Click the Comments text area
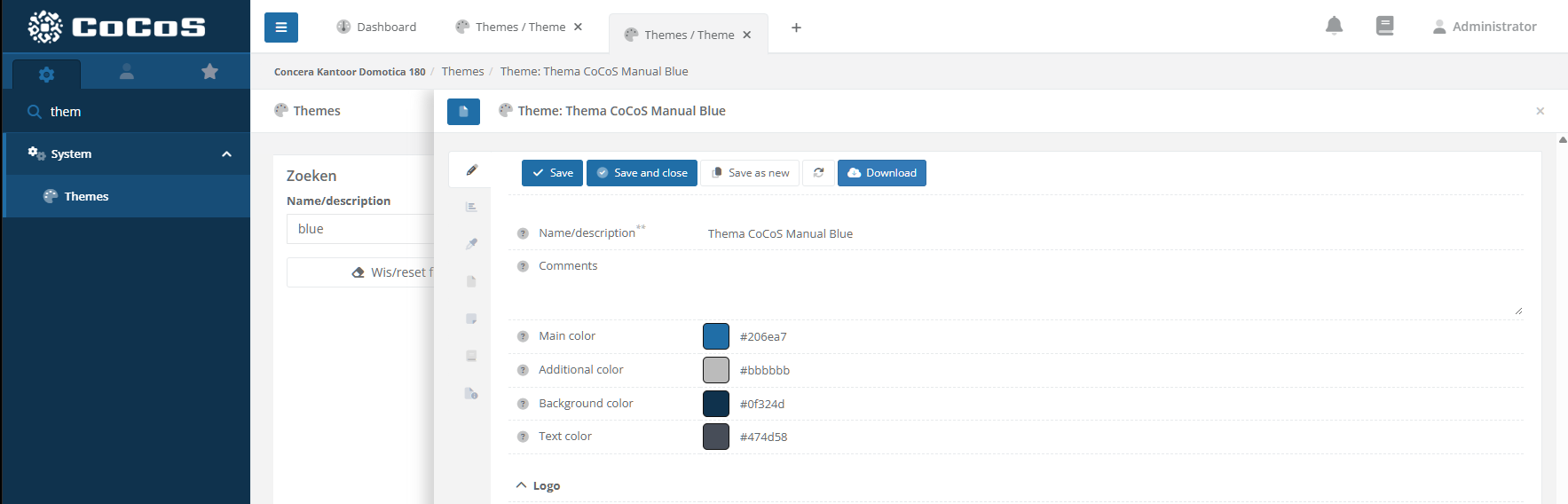Screen dimensions: 1568x504 point(1109,284)
